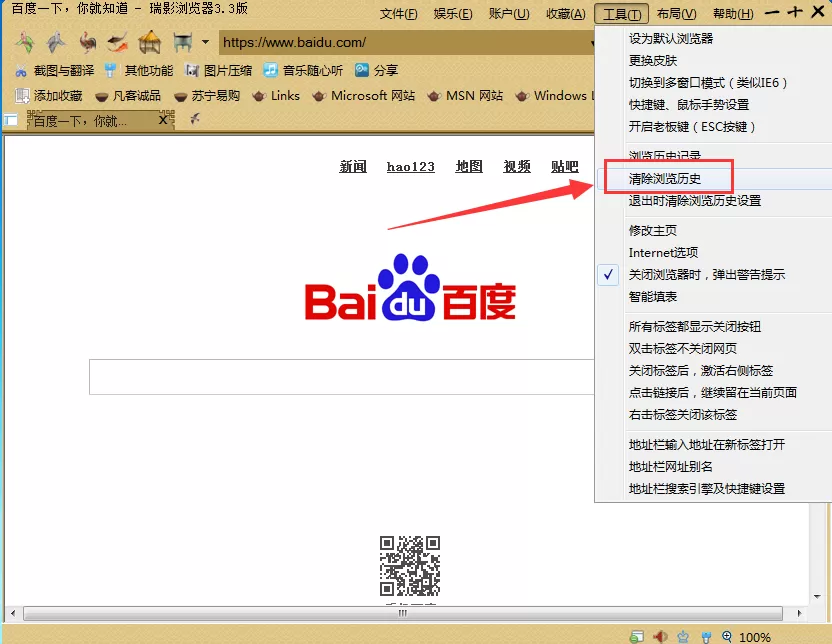Click the Baidu search input box
The height and width of the screenshot is (644, 832).
[x=342, y=377]
